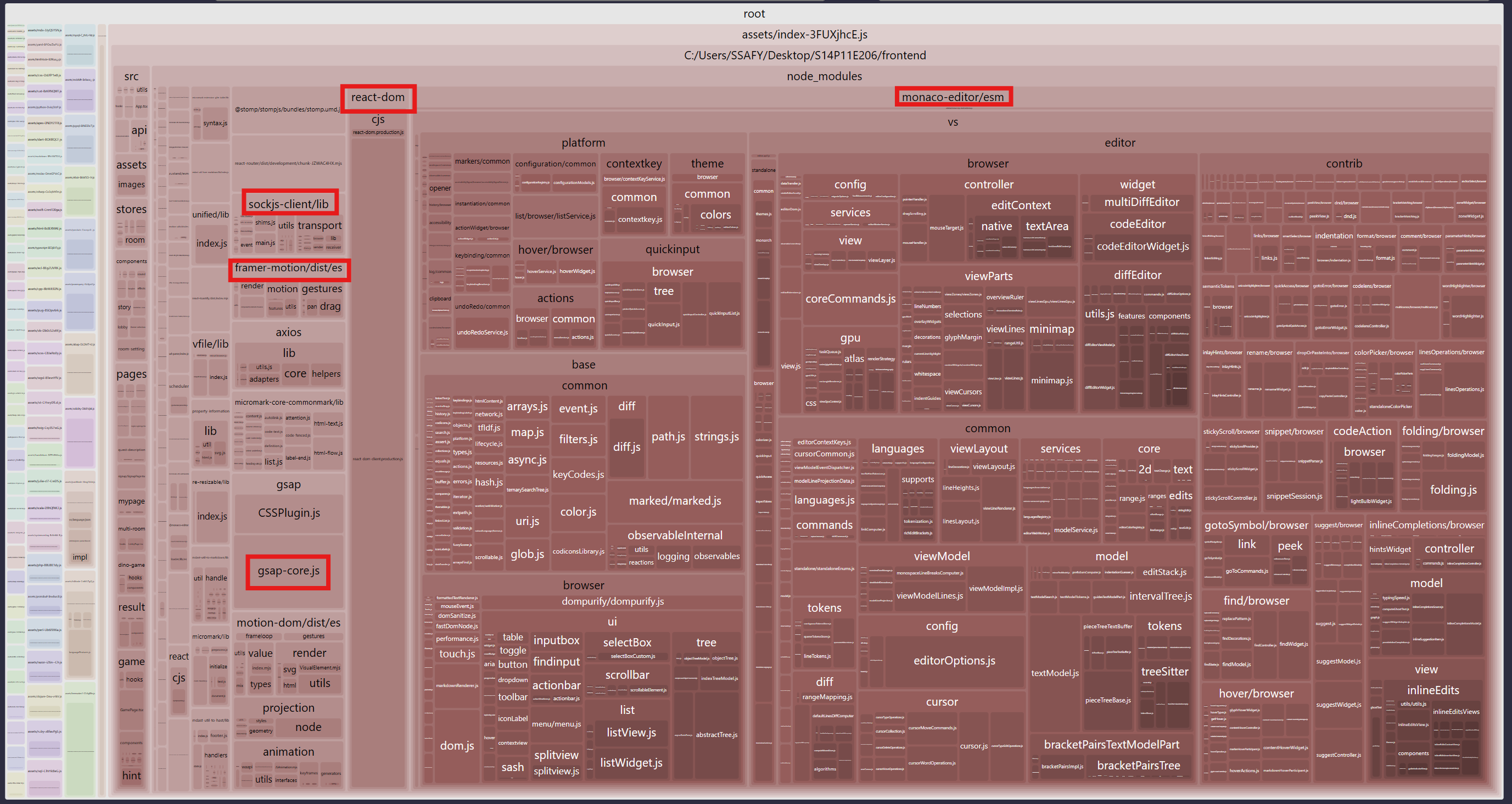Open the src folder block
1512x804 pixels.
point(131,76)
